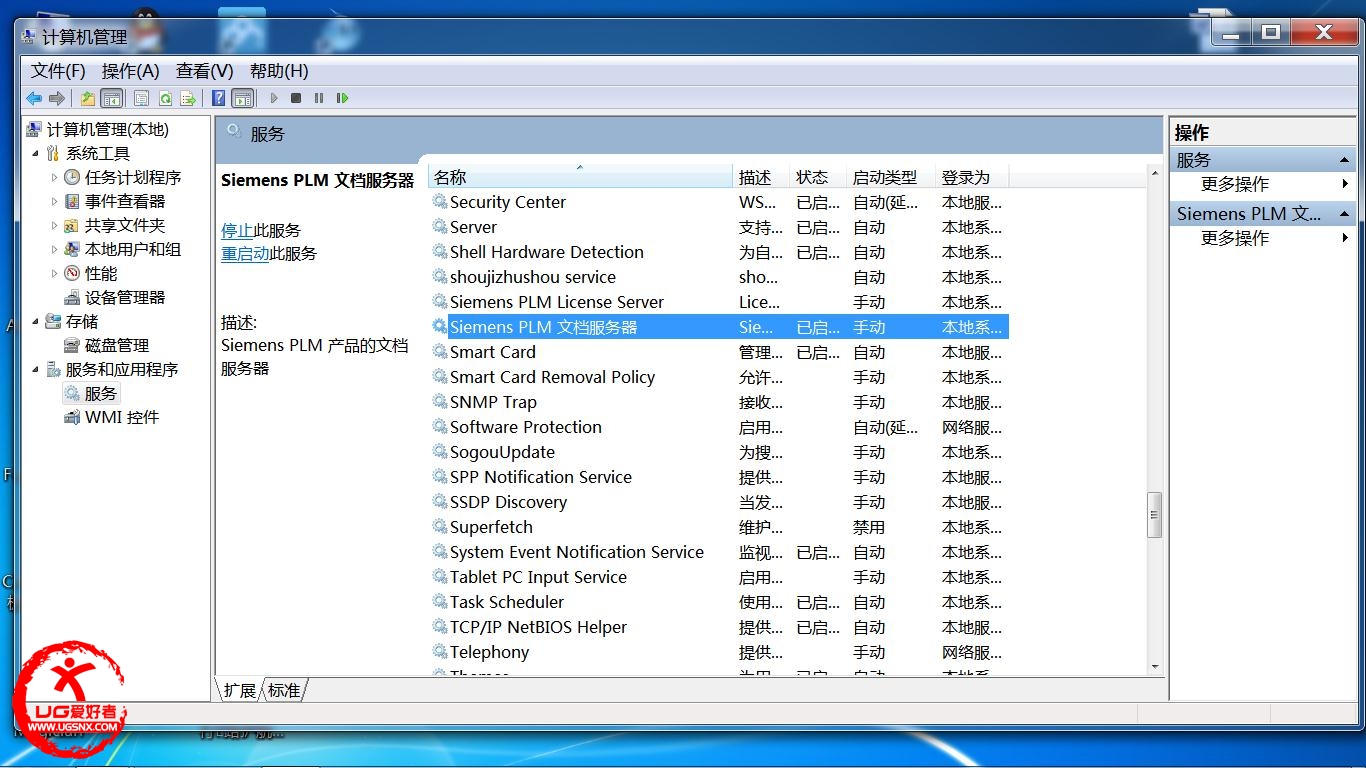Click gear icon of Security Center service

pyautogui.click(x=440, y=201)
